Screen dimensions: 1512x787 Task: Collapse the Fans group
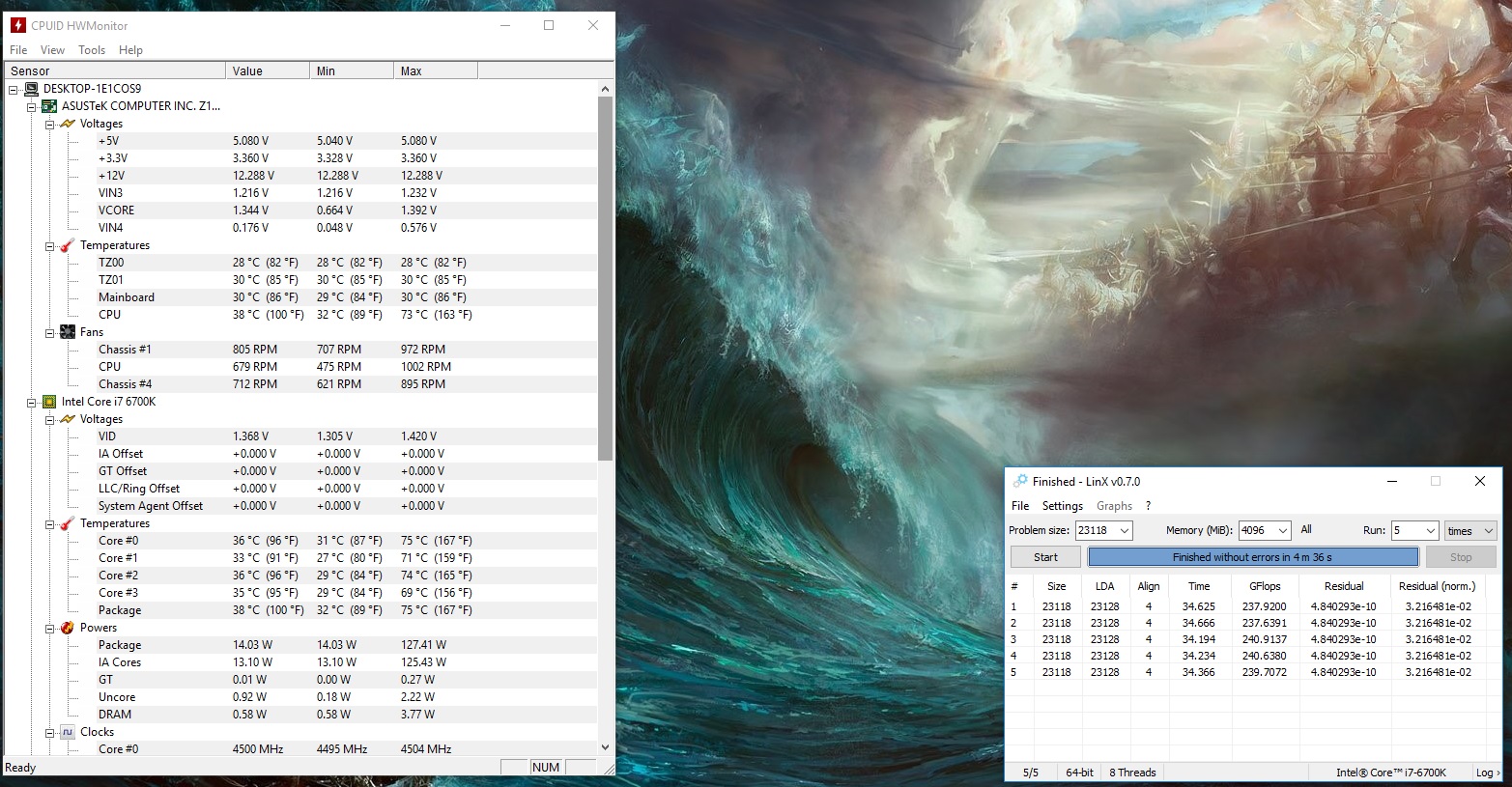49,332
